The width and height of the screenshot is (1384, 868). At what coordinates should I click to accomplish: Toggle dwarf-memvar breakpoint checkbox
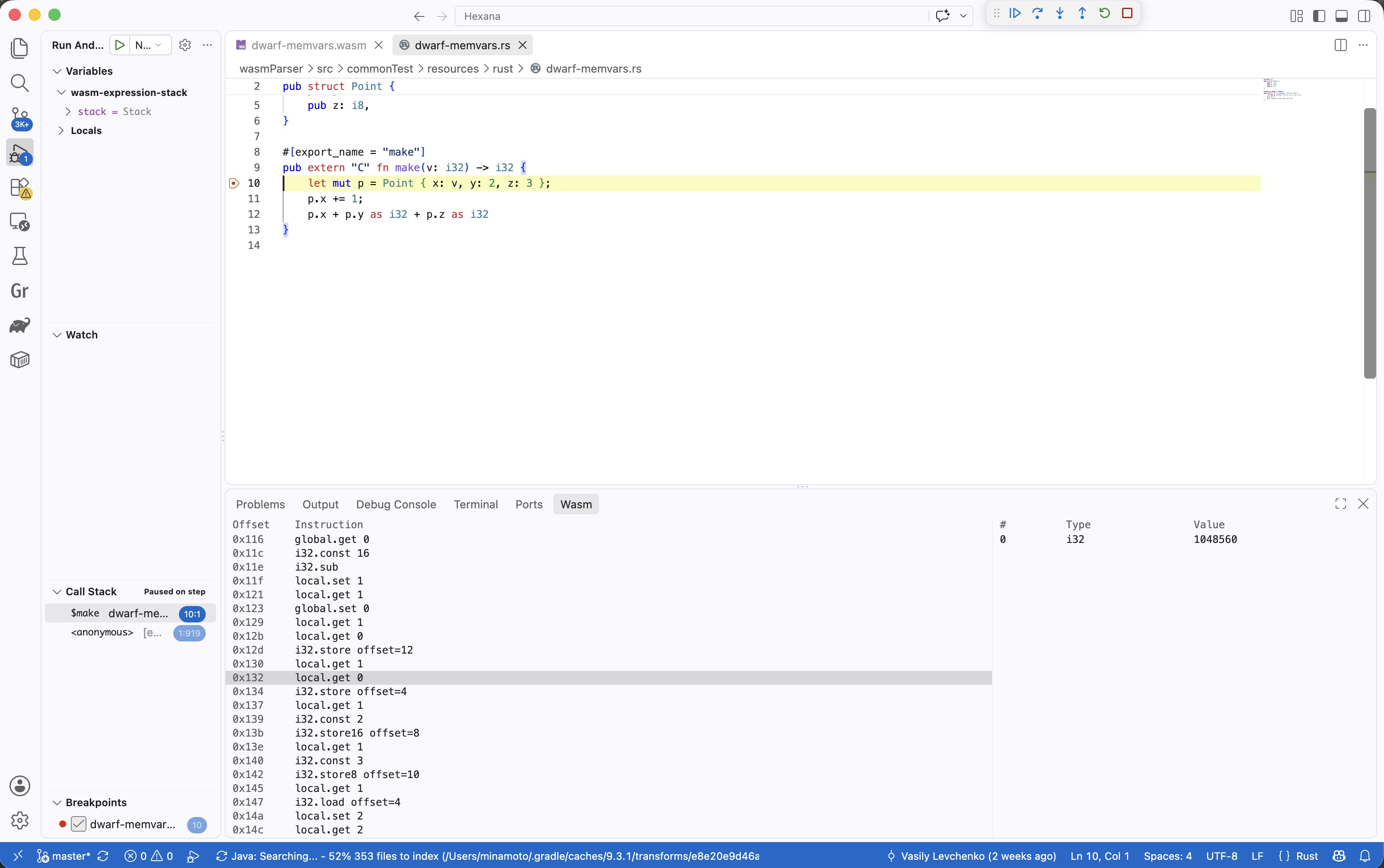tap(79, 824)
